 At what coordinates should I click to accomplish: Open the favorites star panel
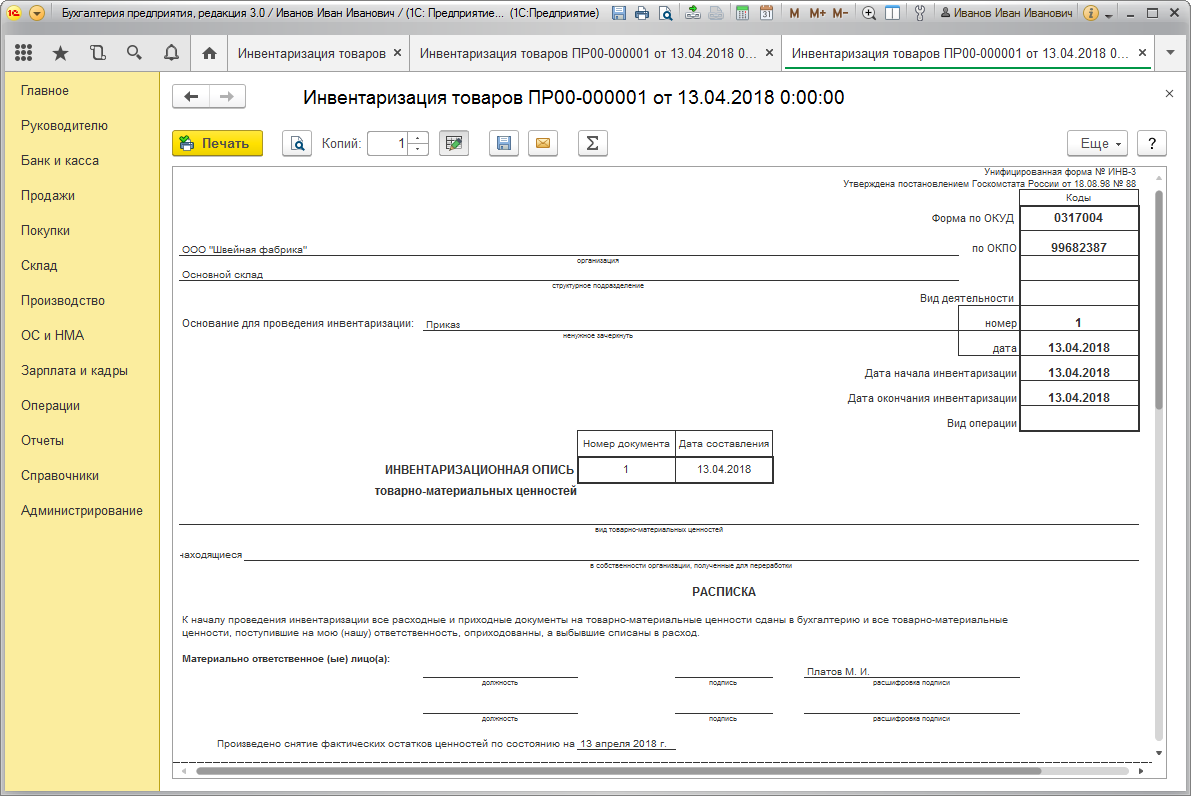pyautogui.click(x=60, y=53)
